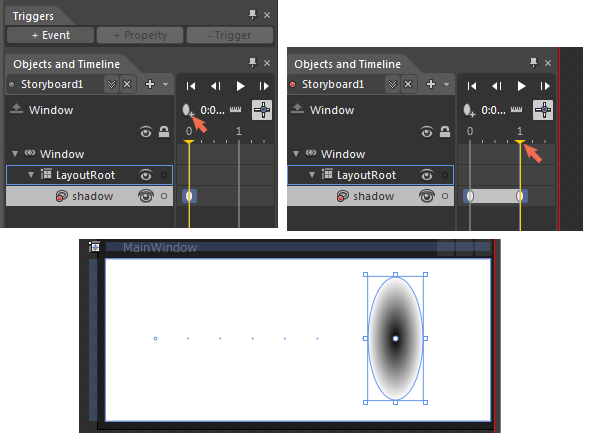The image size is (600, 433).
Task: Toggle timeline snapping ruler icon, left panel
Action: point(235,110)
